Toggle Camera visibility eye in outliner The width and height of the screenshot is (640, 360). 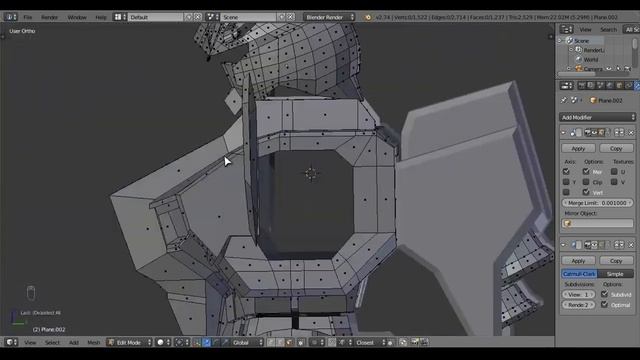(609, 69)
